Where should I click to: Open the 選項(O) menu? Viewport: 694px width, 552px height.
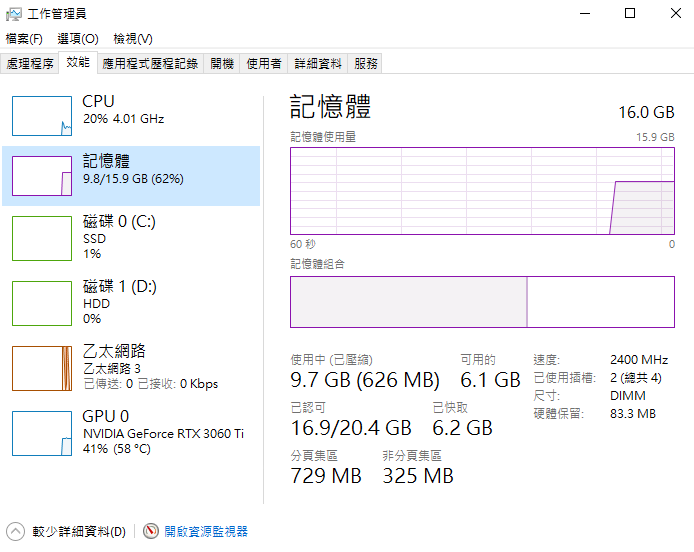[78, 38]
